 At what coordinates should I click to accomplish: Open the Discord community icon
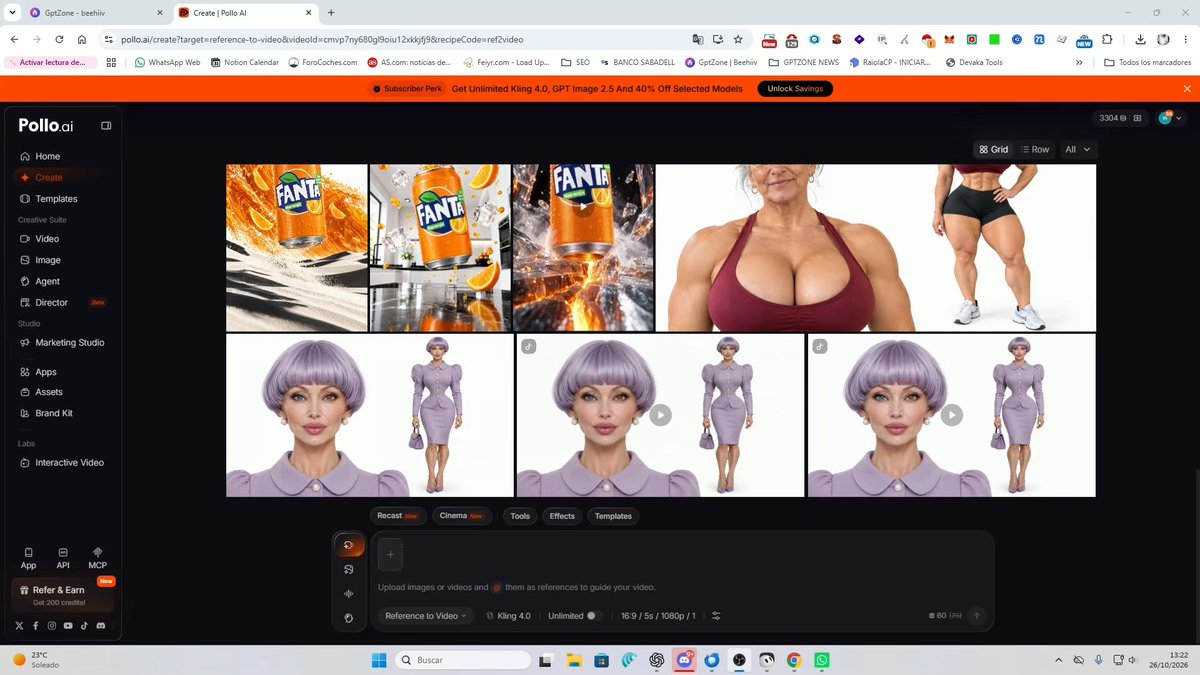point(100,626)
